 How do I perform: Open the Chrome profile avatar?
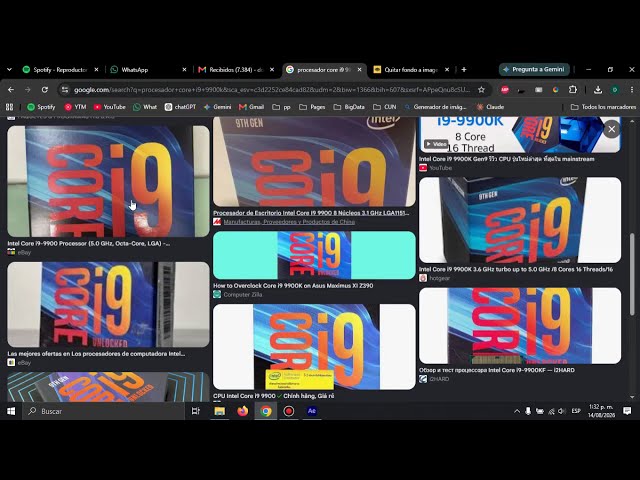[615, 90]
